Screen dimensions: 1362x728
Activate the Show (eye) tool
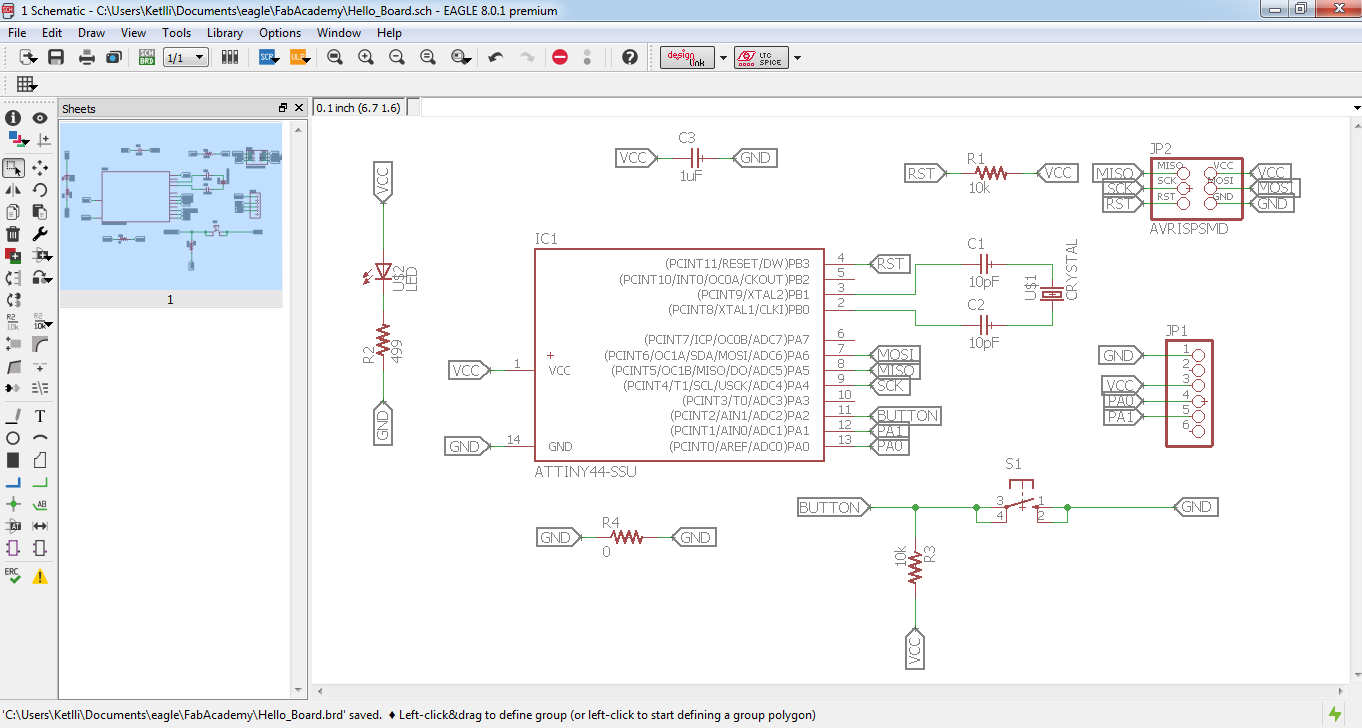pos(40,117)
